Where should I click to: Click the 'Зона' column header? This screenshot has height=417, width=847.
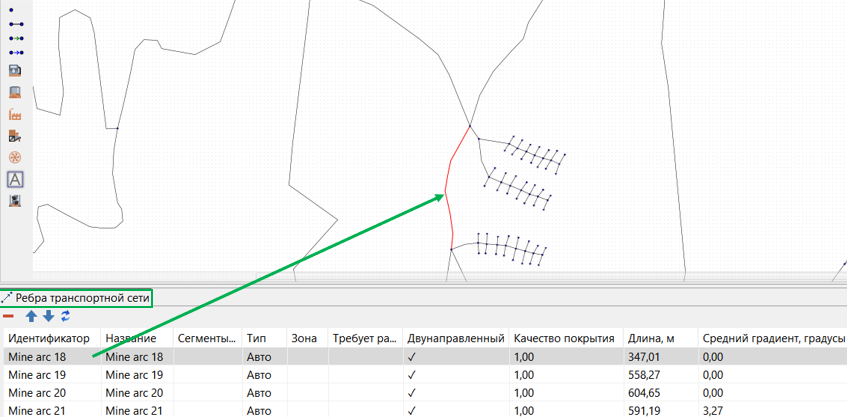click(x=307, y=339)
